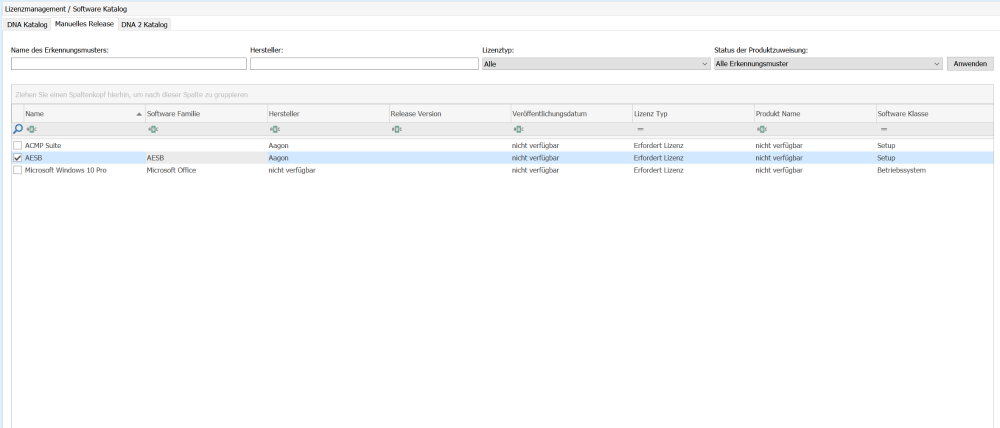Click the magnifier icon in the filter row
The height and width of the screenshot is (428, 1000).
pyautogui.click(x=17, y=129)
